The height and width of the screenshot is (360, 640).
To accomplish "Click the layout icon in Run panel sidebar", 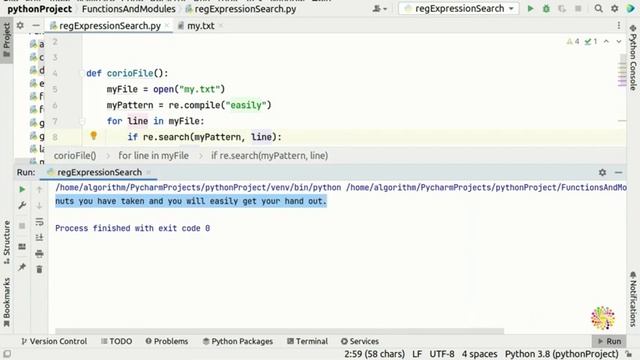I will point(22,247).
